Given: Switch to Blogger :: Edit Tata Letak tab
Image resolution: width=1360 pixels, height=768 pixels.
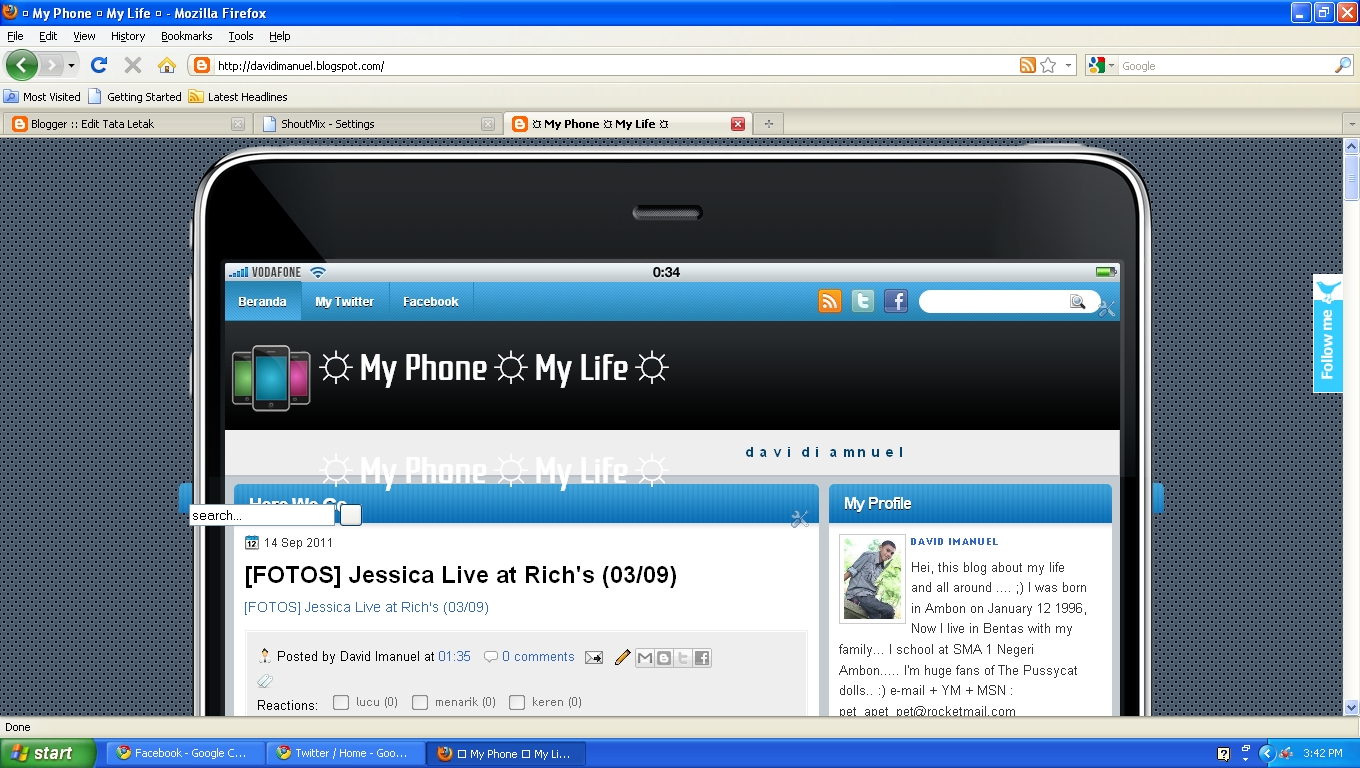Looking at the screenshot, I should 127,124.
